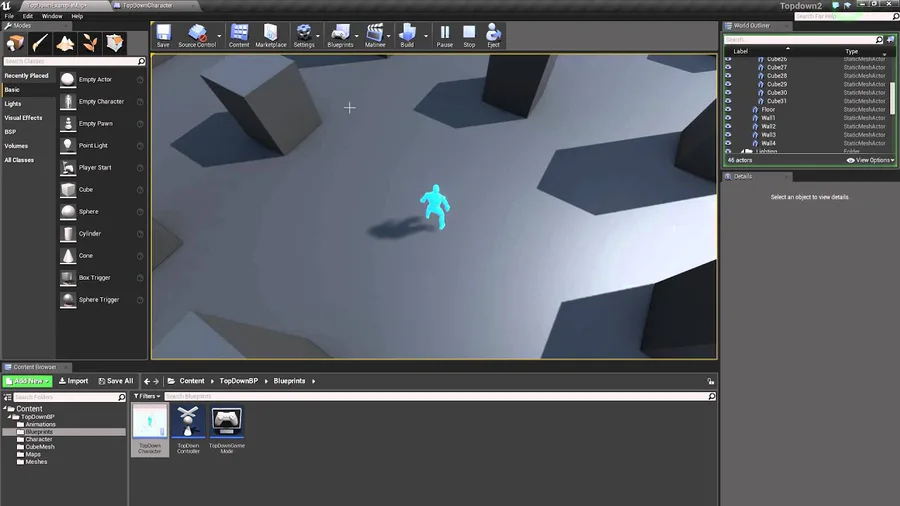This screenshot has height=506, width=900.
Task: Select the Place mode icon
Action: (15, 43)
